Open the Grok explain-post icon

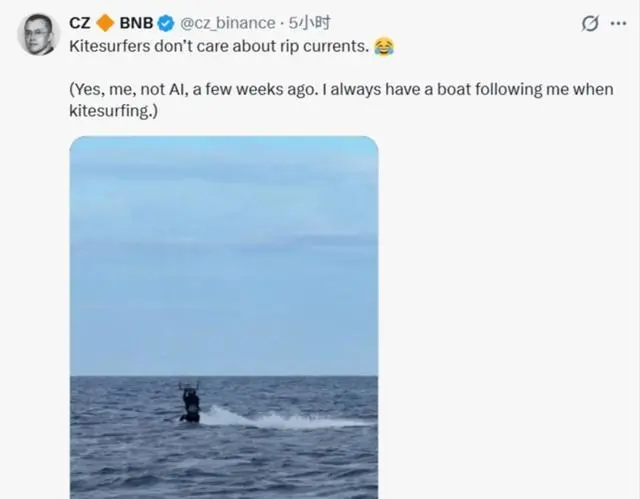[590, 23]
